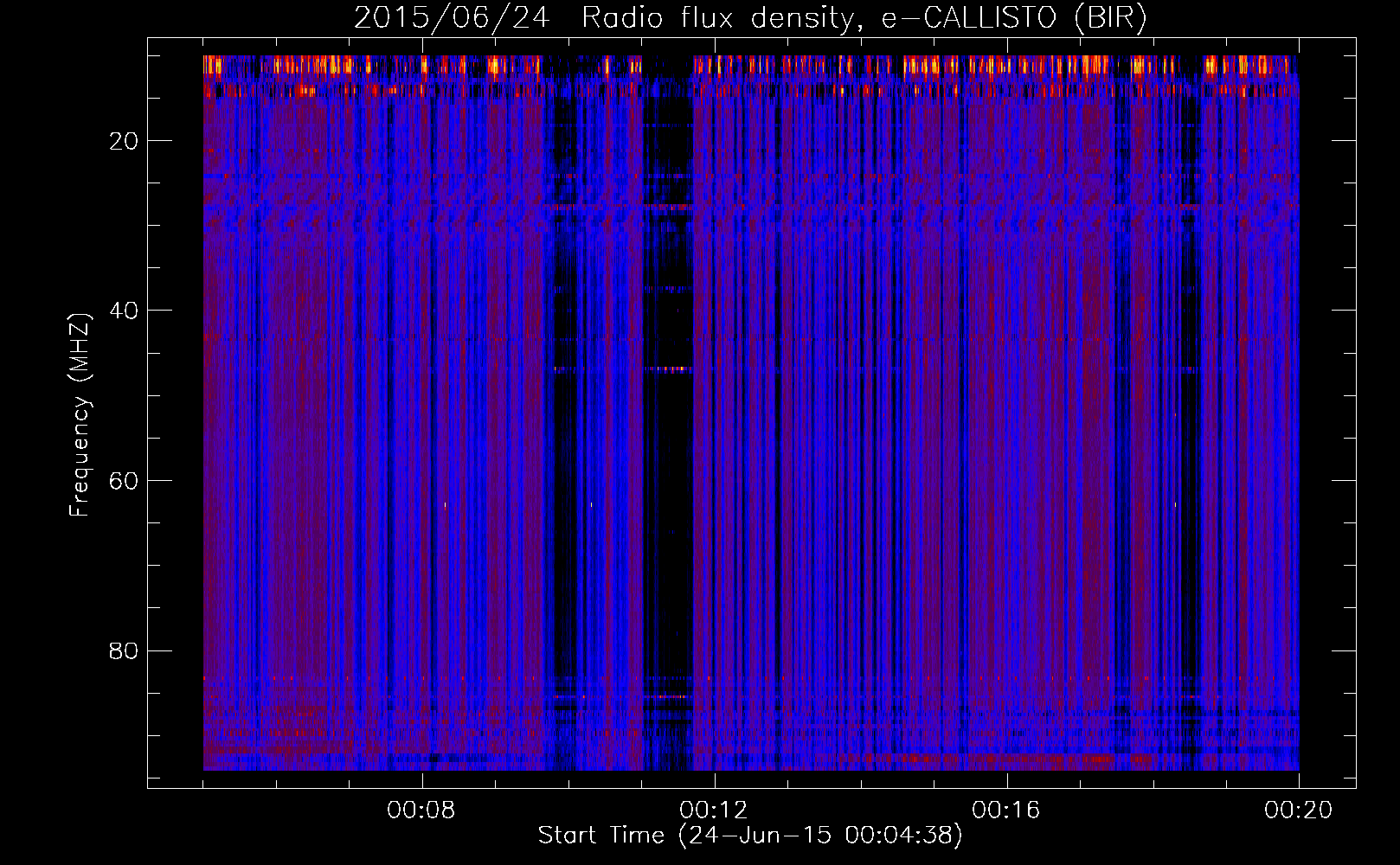Select the 60 MHz frequency tick label
The image size is (1400, 865).
[125, 481]
